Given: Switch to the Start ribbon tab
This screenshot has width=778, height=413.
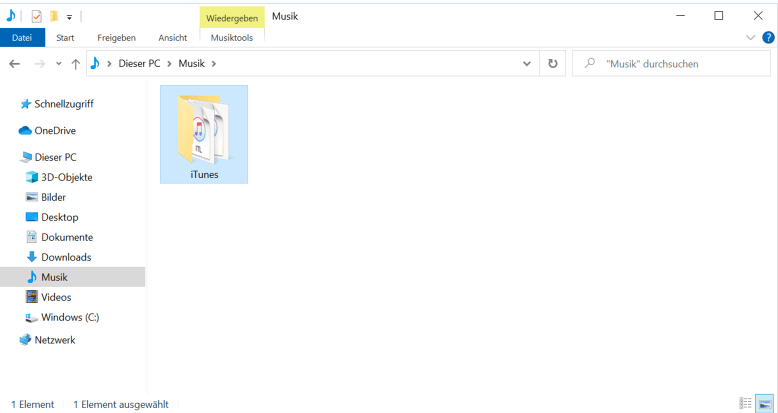Looking at the screenshot, I should [x=65, y=38].
